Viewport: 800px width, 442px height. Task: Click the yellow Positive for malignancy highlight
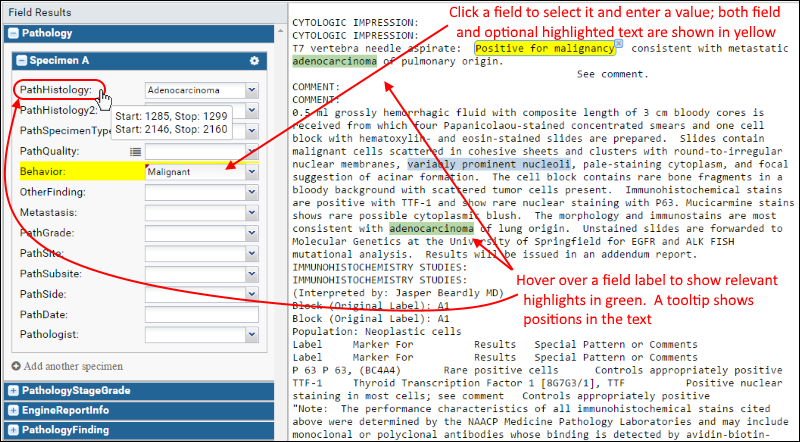544,48
